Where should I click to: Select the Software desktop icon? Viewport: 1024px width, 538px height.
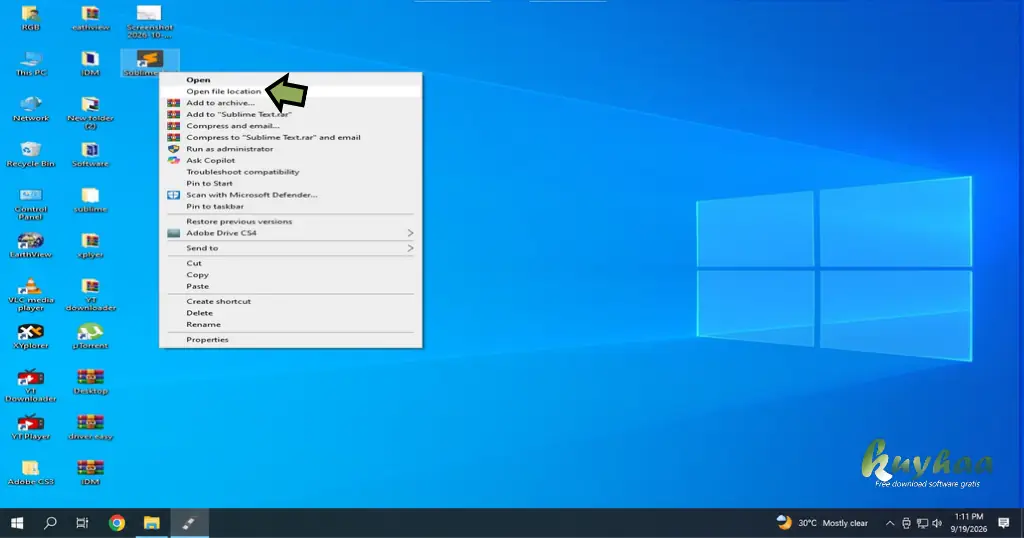click(90, 154)
